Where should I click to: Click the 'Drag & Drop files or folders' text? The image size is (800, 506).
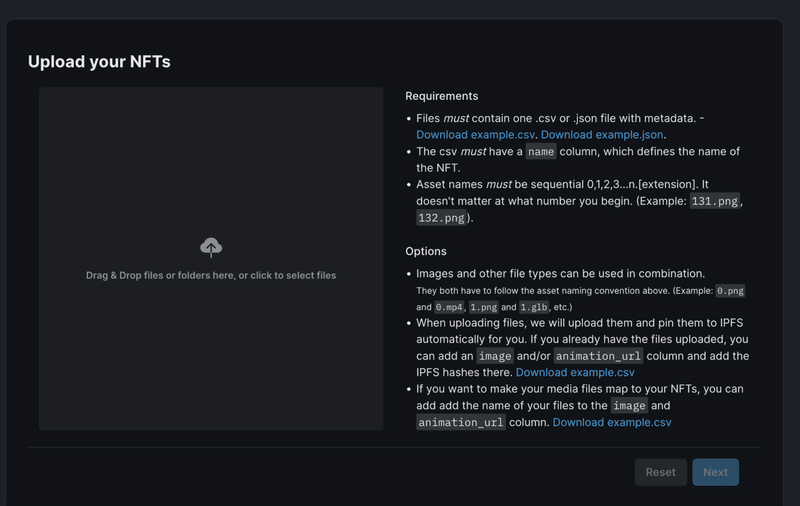tap(211, 275)
